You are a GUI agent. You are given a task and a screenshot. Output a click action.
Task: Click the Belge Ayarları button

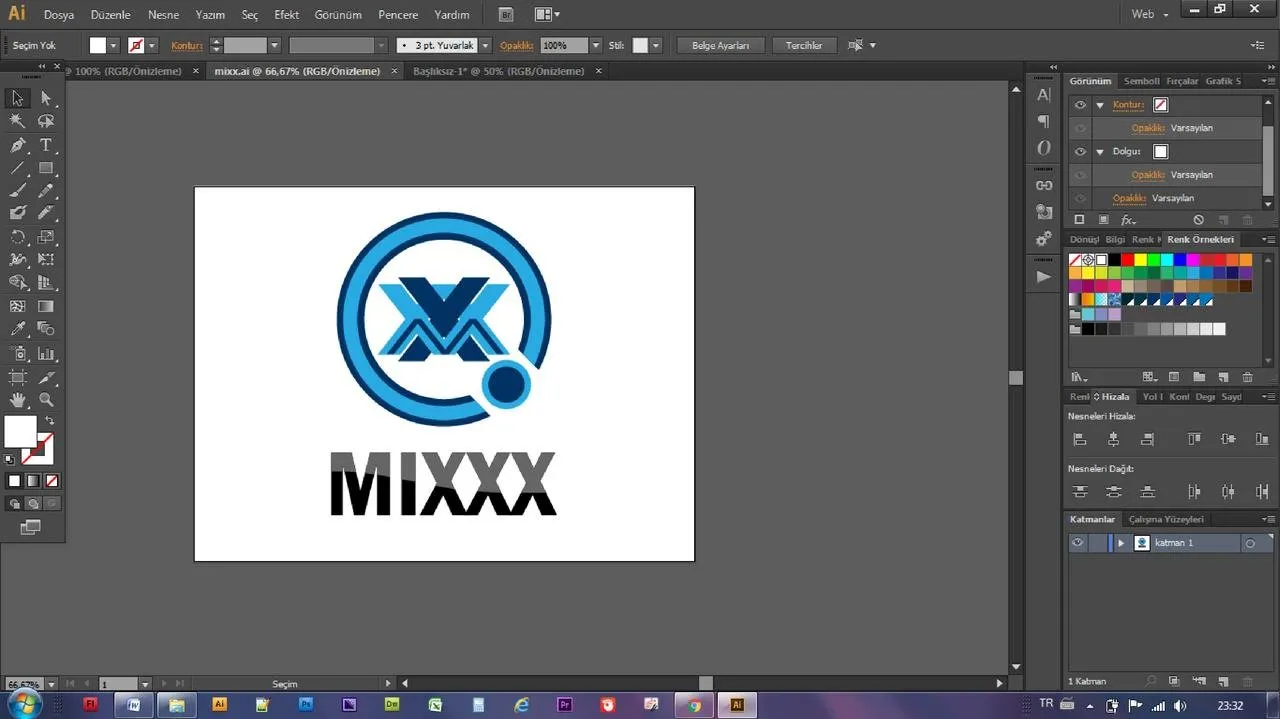point(720,45)
